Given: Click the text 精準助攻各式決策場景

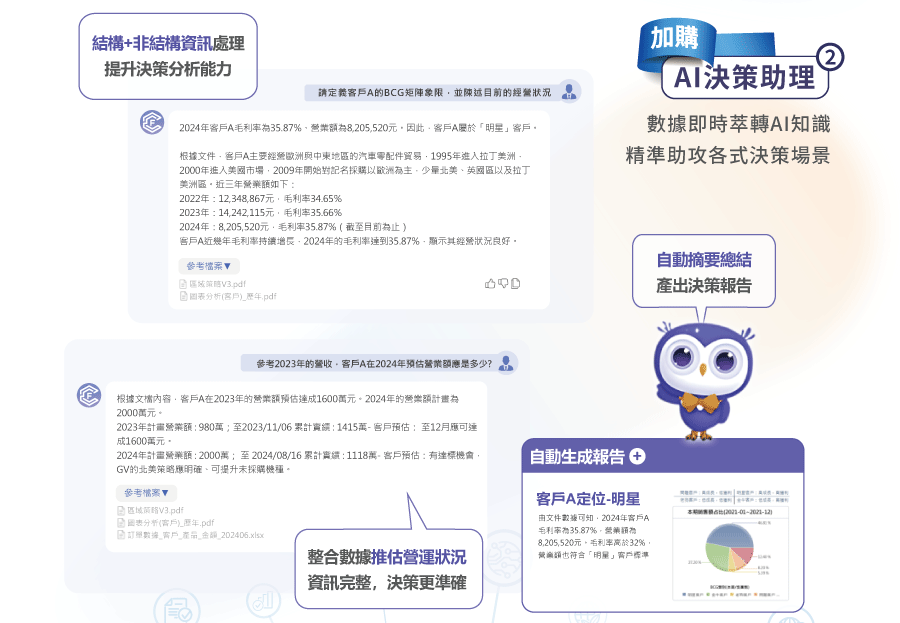Looking at the screenshot, I should (x=728, y=156).
